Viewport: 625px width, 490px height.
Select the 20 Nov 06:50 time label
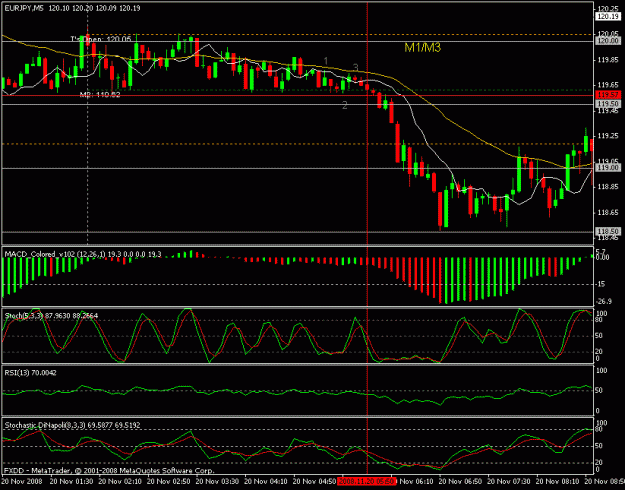coord(461,481)
